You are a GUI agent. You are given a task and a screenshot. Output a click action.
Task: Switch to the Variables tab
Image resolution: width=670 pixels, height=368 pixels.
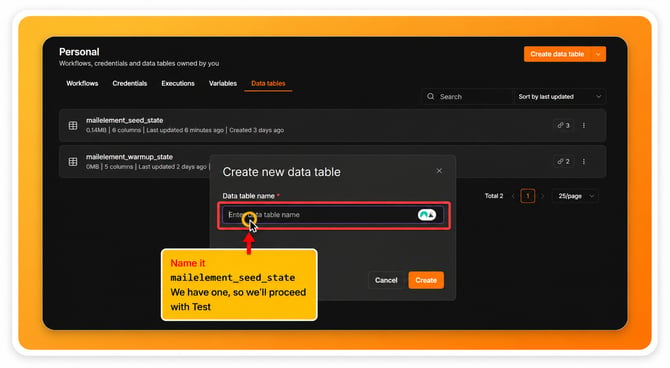[x=223, y=83]
